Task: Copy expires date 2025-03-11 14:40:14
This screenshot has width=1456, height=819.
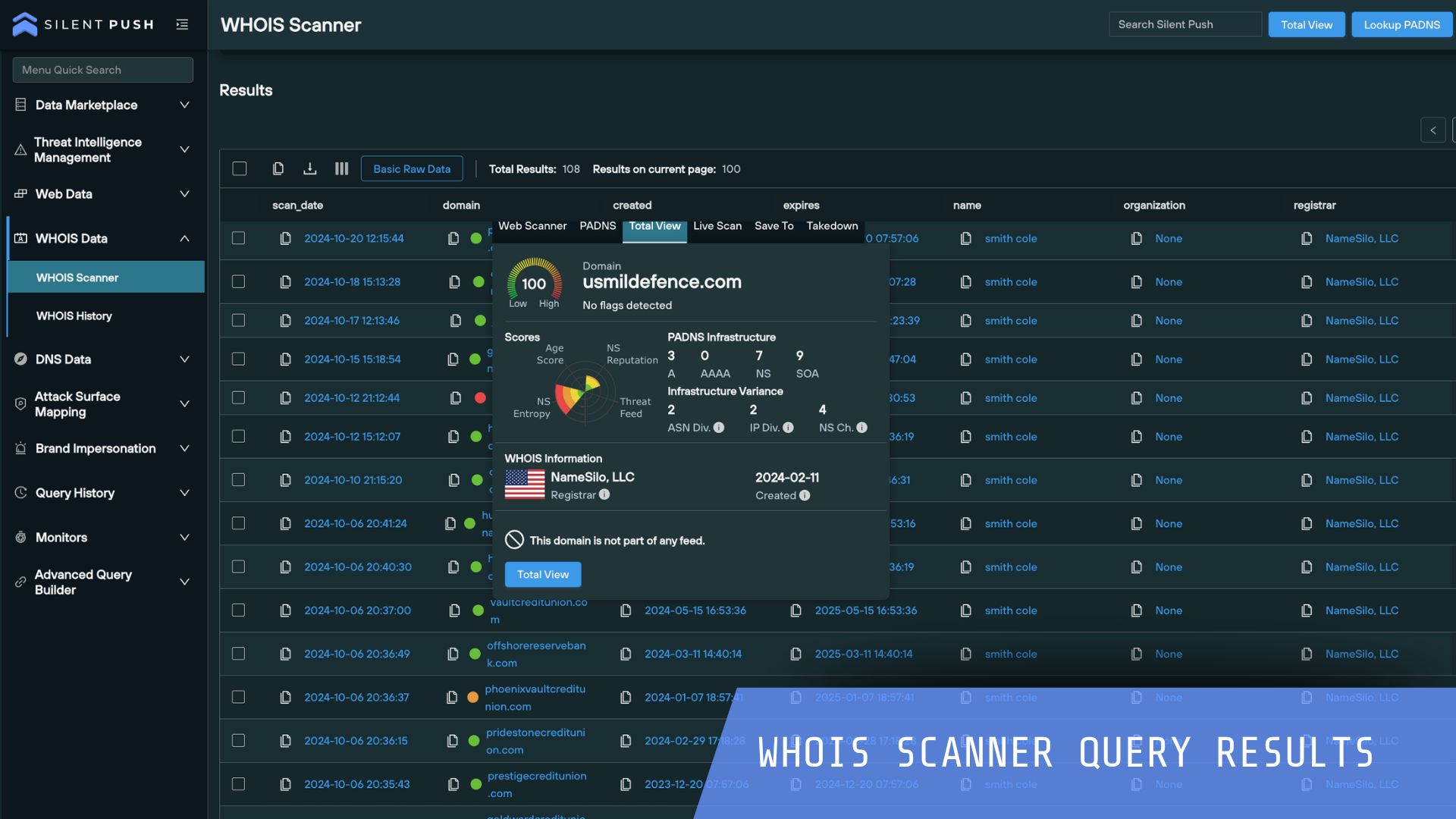Action: tap(795, 653)
